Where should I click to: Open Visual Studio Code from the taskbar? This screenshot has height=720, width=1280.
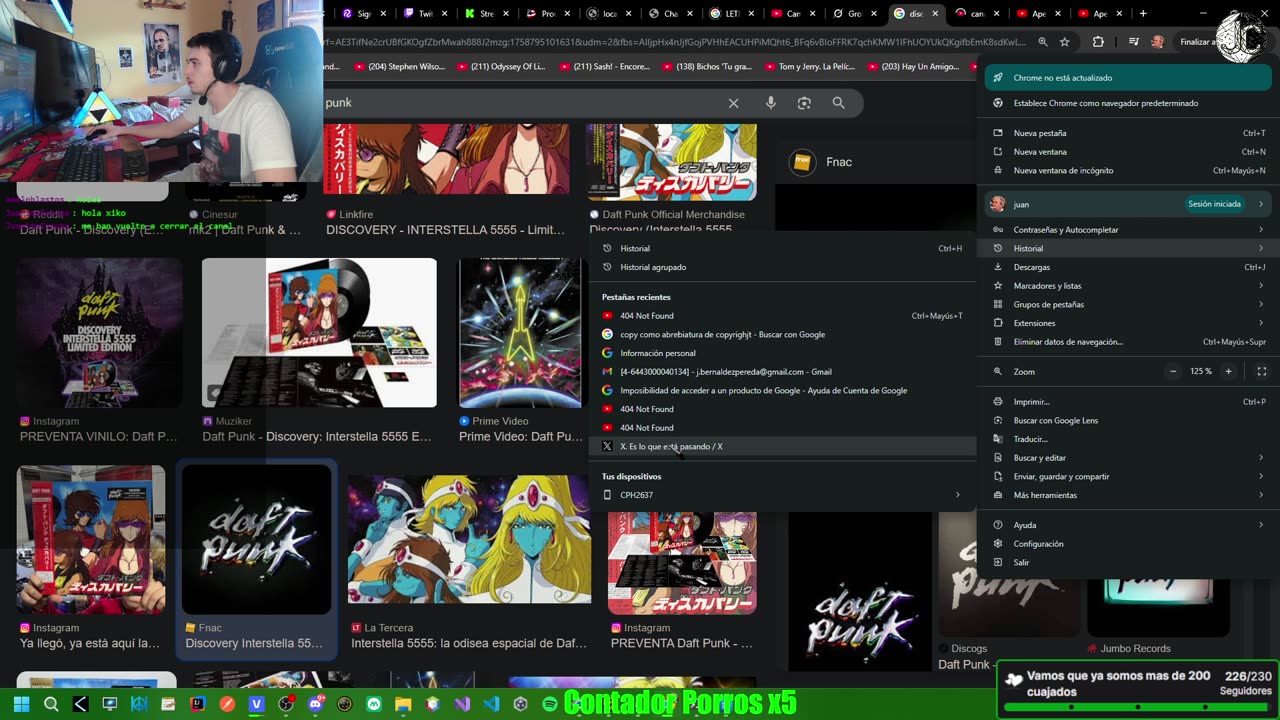pos(491,704)
